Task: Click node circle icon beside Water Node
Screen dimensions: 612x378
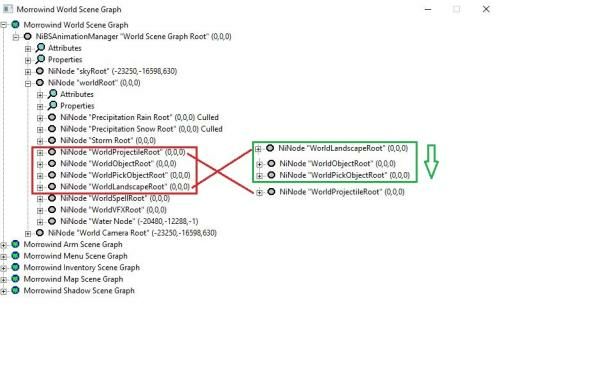Action: click(52, 221)
